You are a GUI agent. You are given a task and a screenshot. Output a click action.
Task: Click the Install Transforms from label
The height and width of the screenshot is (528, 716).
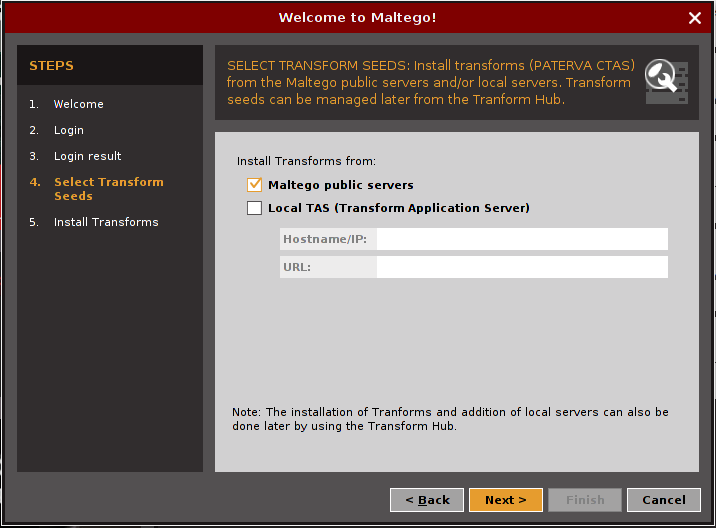(306, 161)
